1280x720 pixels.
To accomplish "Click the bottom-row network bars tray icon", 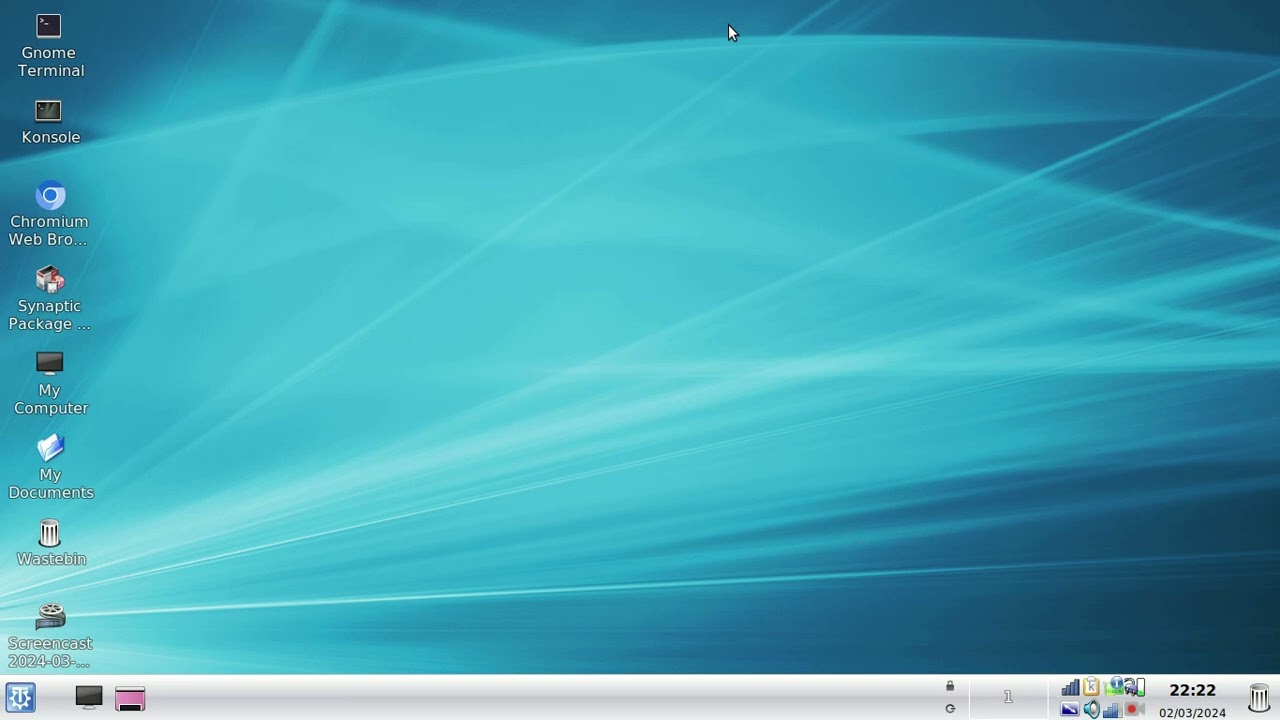I will coord(1112,710).
